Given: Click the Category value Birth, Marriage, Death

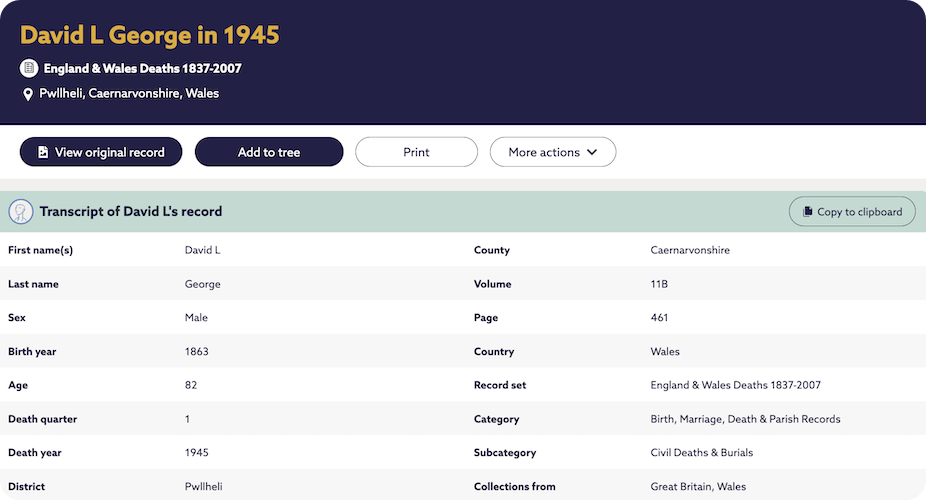Looking at the screenshot, I should coord(745,419).
